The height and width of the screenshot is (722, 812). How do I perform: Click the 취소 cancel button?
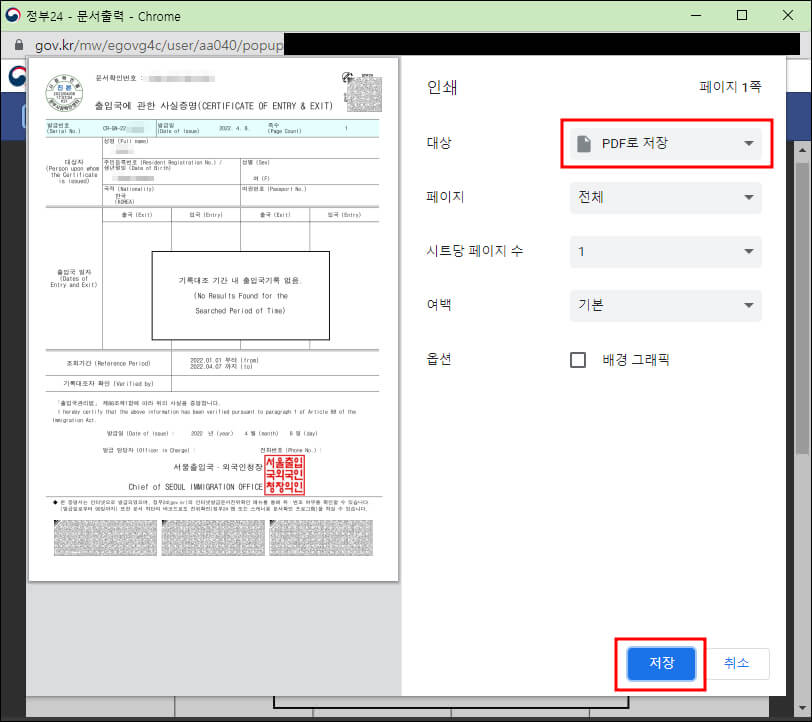[739, 663]
